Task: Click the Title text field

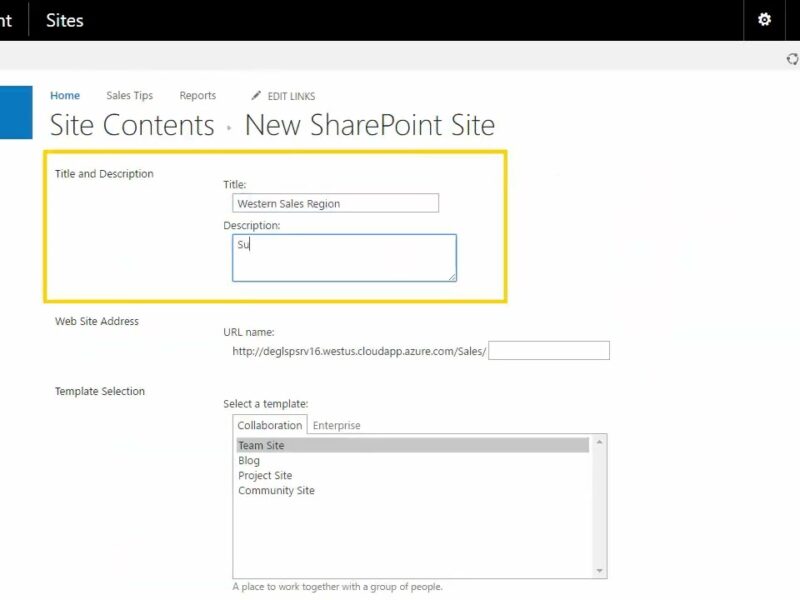Action: 336,203
